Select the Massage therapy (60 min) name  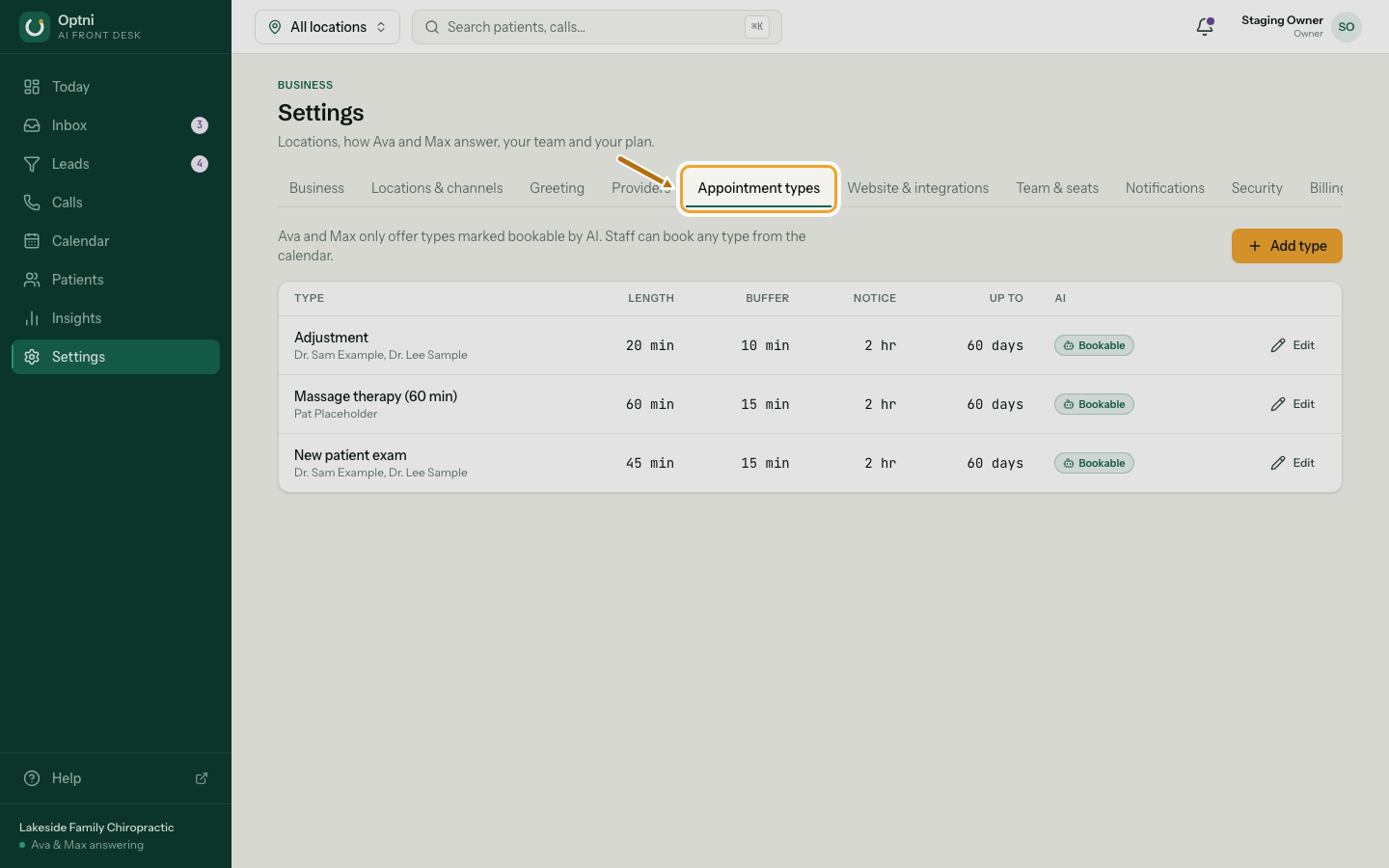point(375,396)
